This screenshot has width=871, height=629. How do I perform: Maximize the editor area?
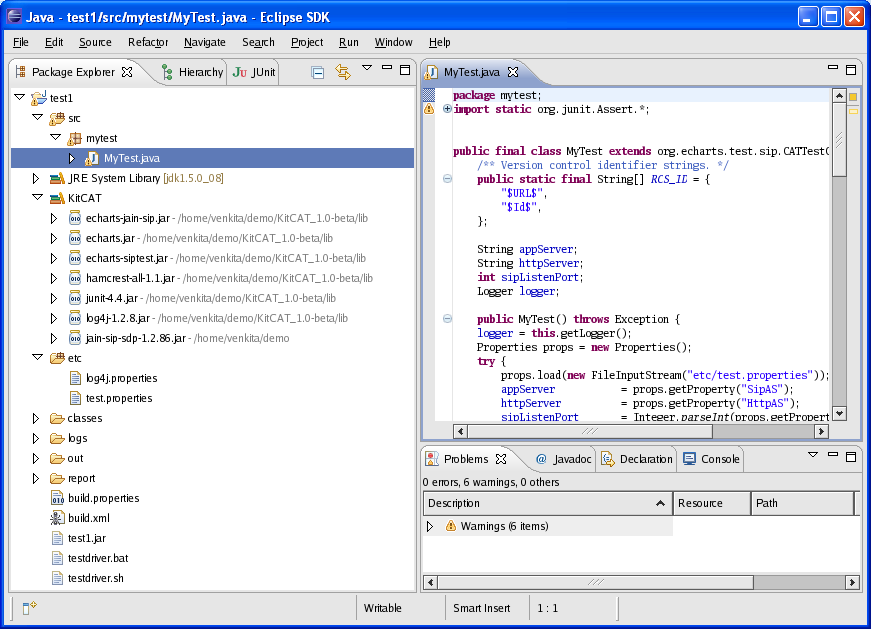click(850, 69)
